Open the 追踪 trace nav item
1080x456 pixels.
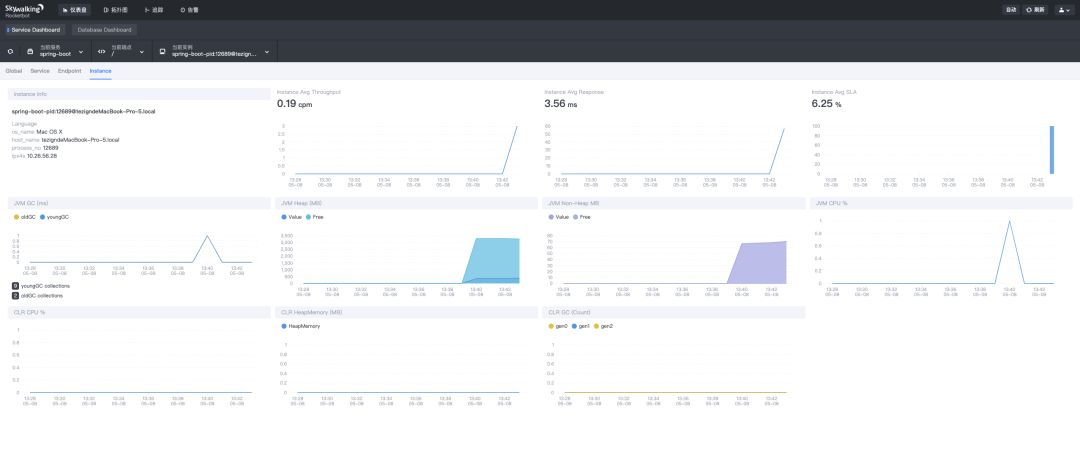coord(154,10)
